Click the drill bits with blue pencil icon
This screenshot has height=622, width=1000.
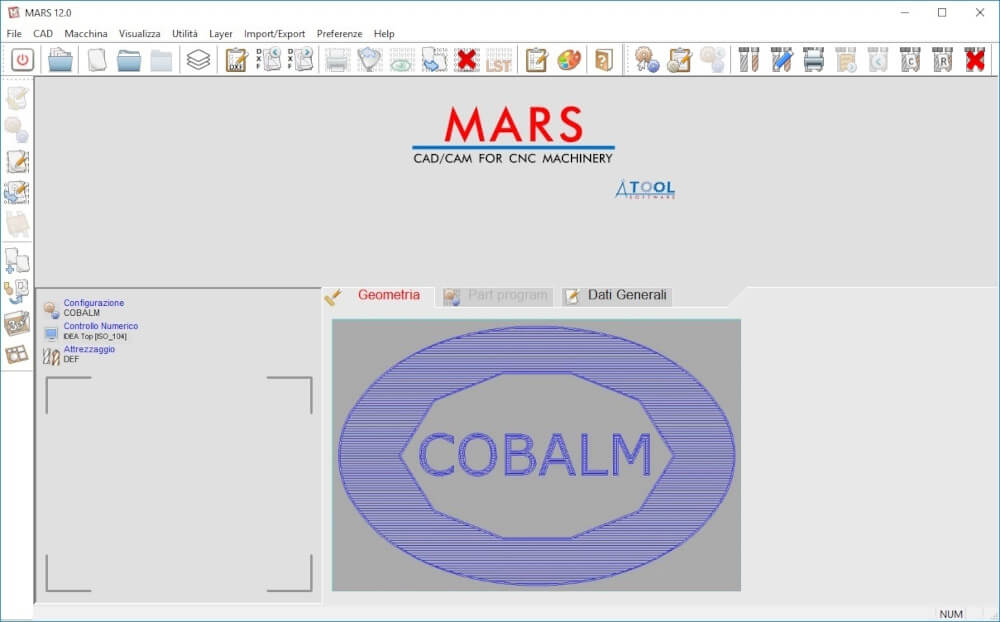[x=781, y=60]
